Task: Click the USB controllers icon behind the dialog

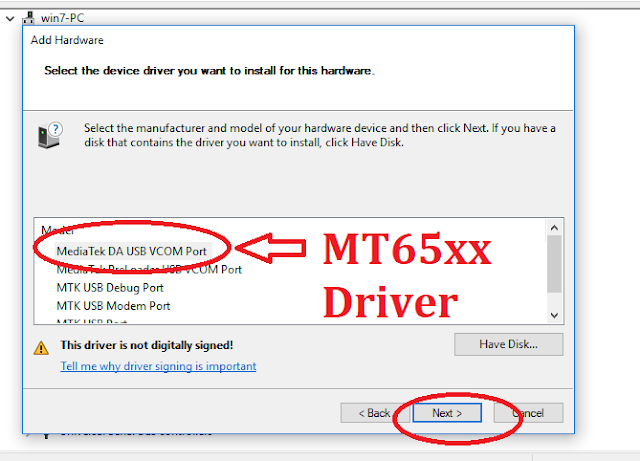Action: (46, 435)
